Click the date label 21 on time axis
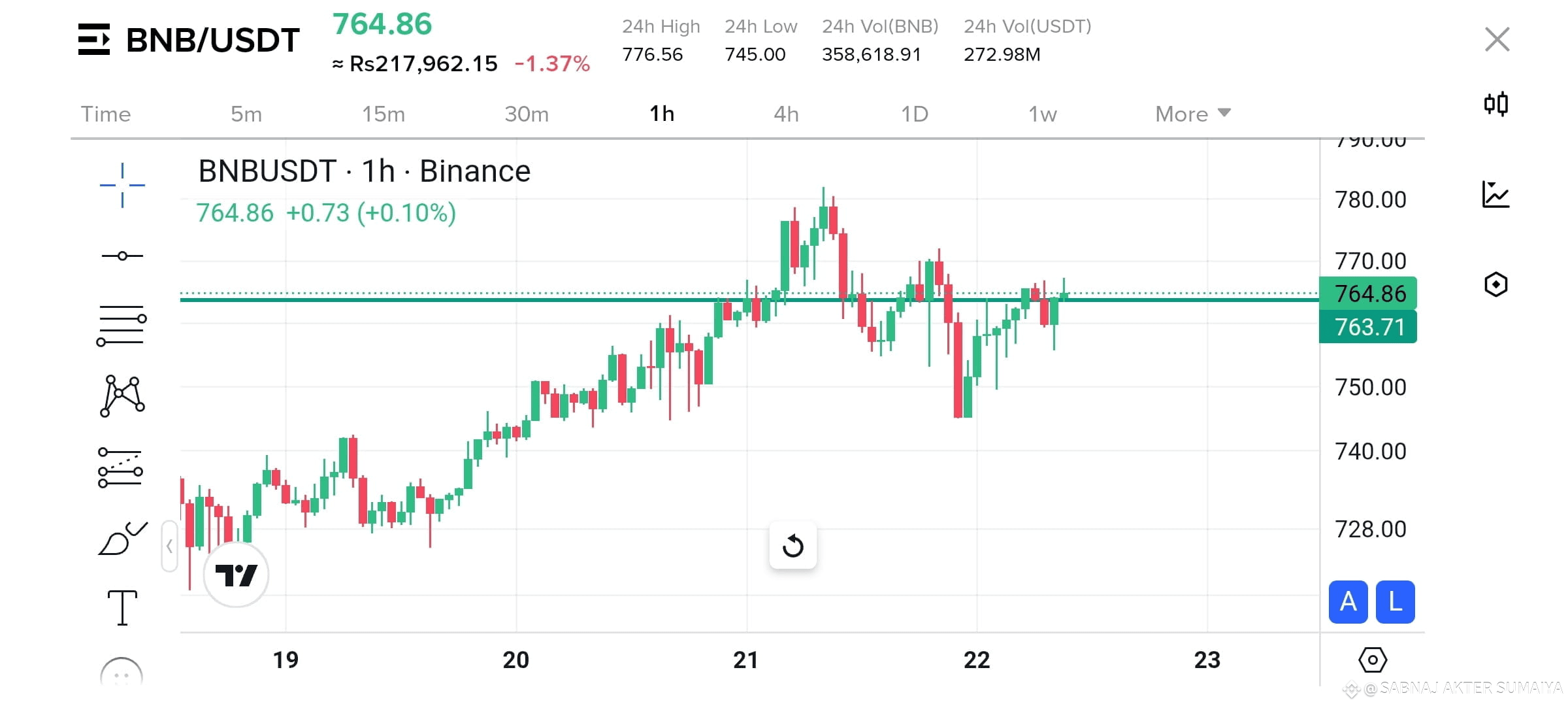The image size is (1568, 706). coord(745,660)
